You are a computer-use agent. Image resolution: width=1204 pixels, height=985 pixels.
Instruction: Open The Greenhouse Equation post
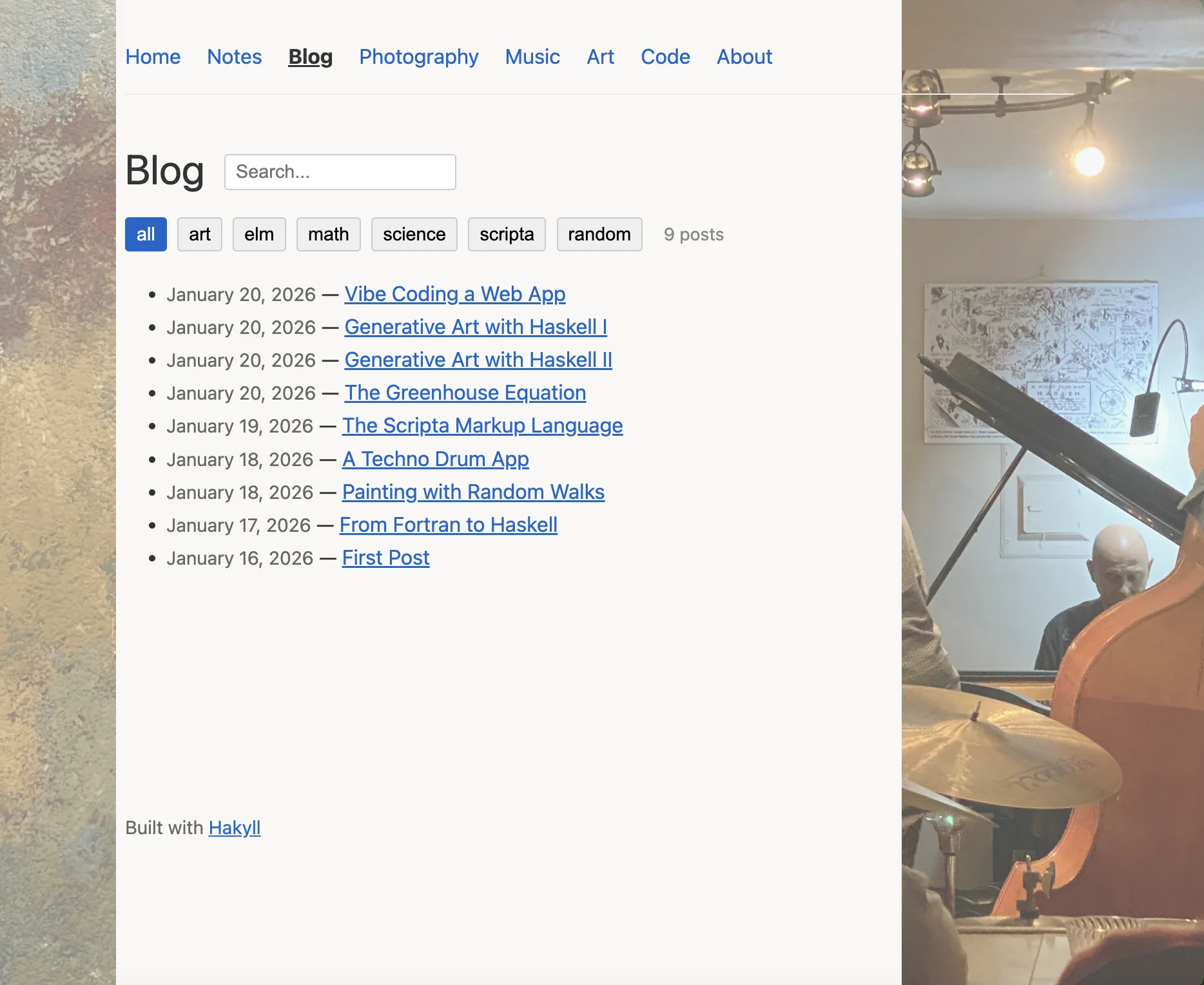pos(465,393)
